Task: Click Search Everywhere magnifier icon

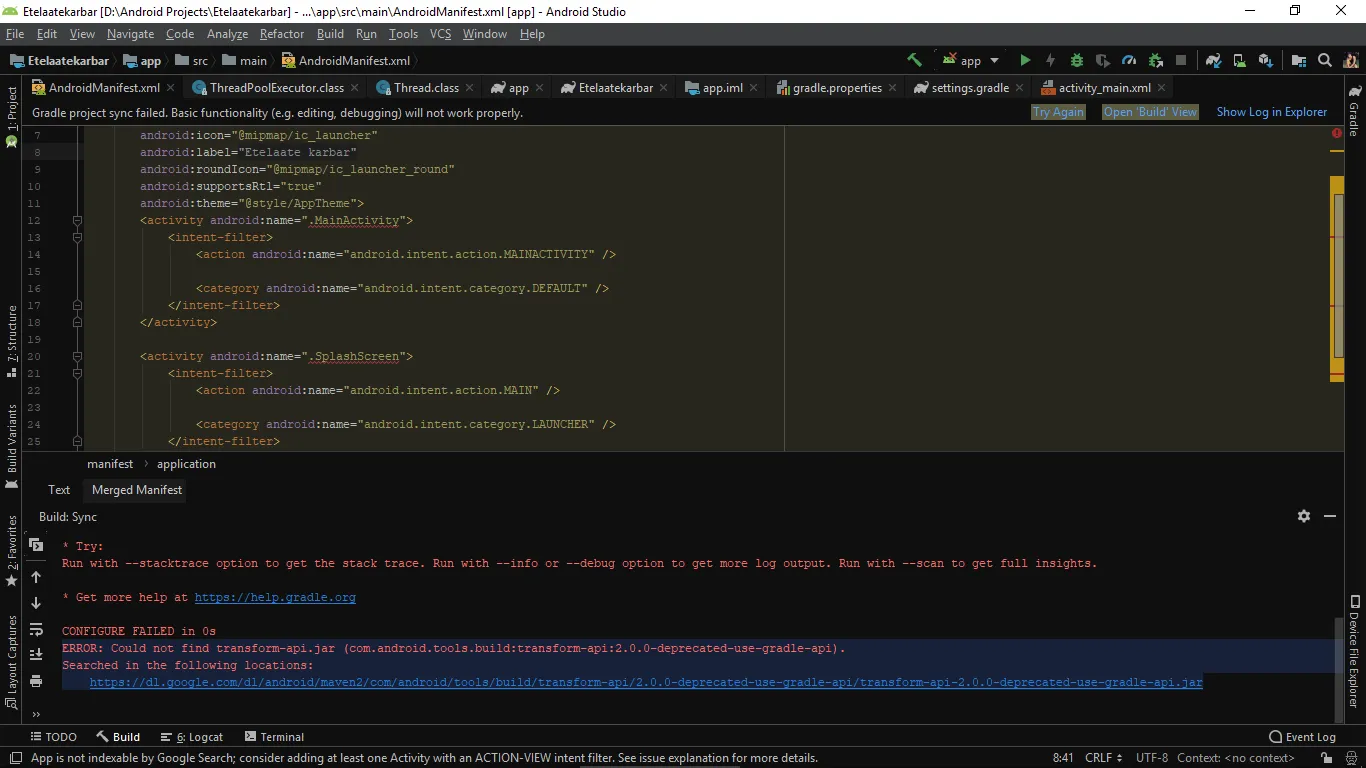Action: [x=1325, y=60]
